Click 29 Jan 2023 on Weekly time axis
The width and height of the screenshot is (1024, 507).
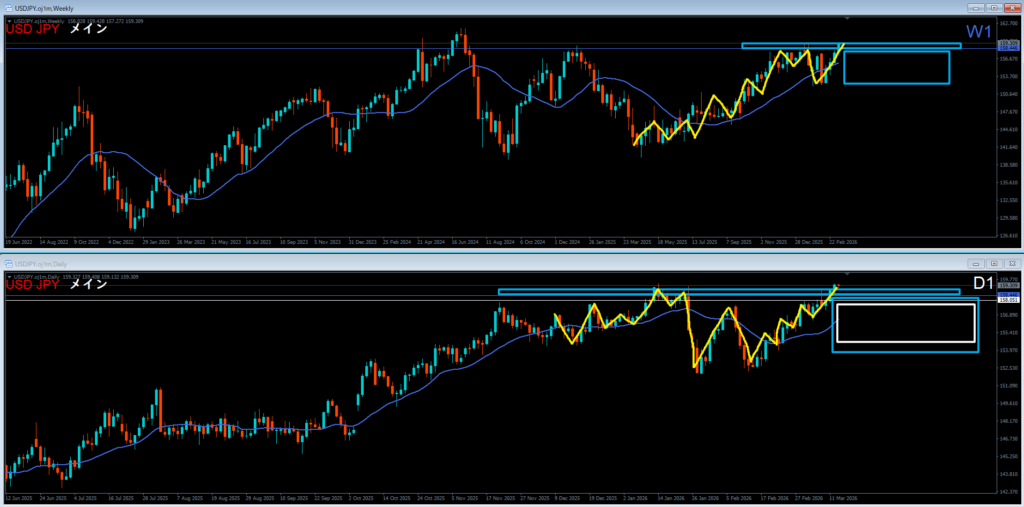[x=155, y=241]
